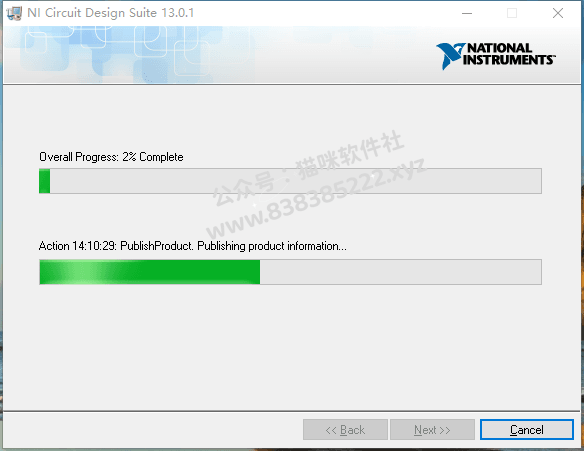Click the grayed-out Next >> button
This screenshot has height=451, width=584.
point(432,430)
